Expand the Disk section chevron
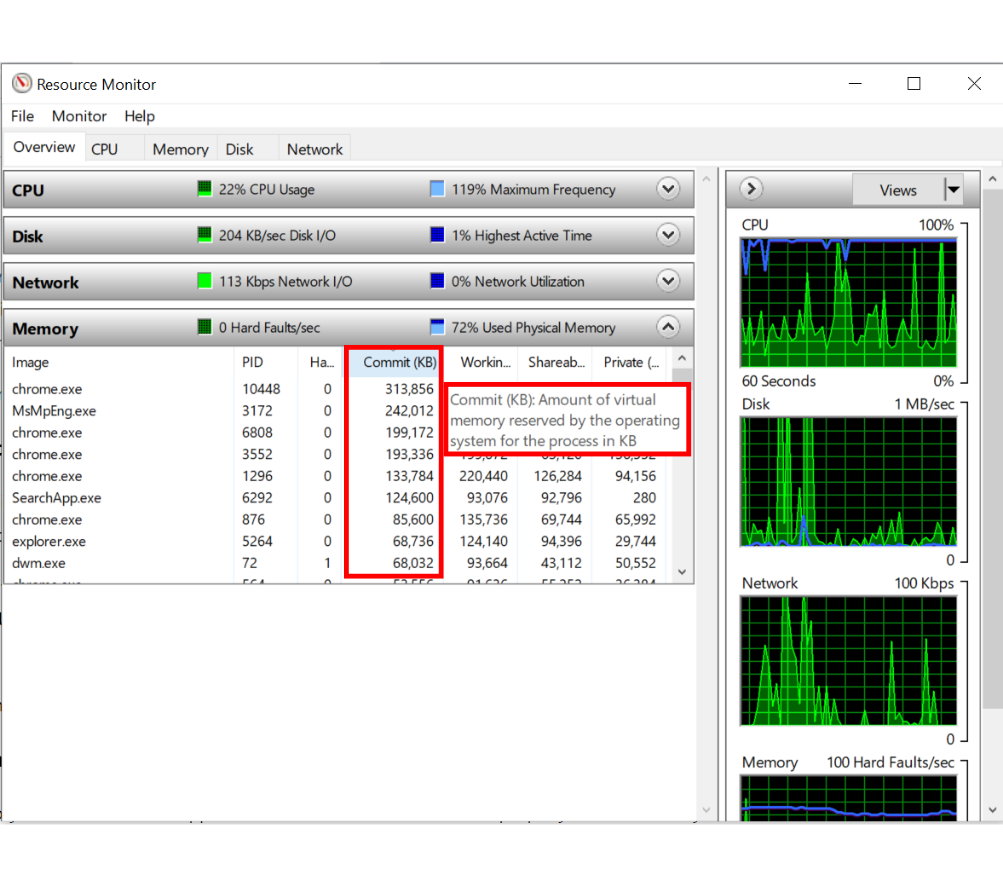The width and height of the screenshot is (1003, 886). click(x=668, y=235)
